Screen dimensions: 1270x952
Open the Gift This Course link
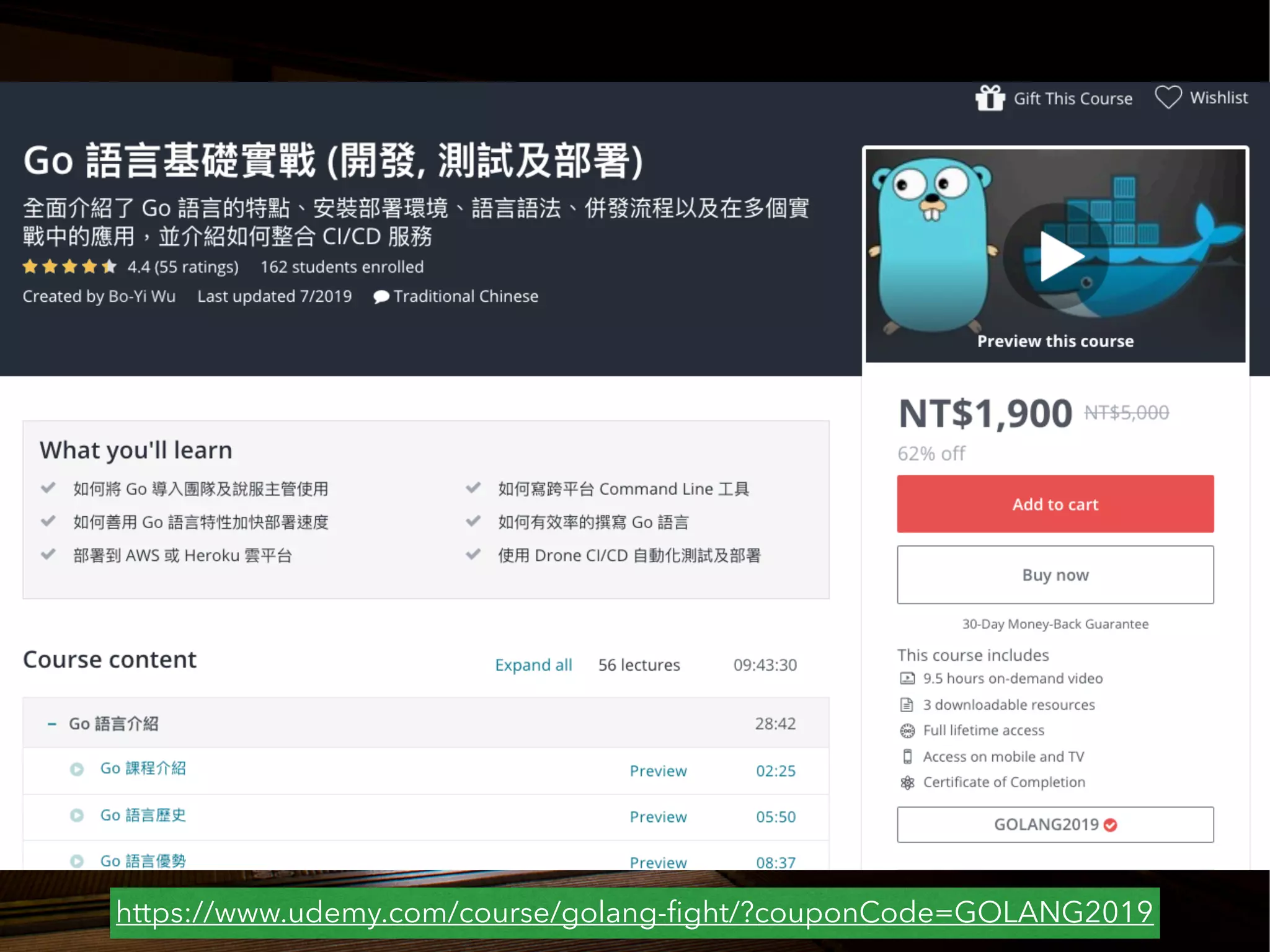(x=1073, y=99)
